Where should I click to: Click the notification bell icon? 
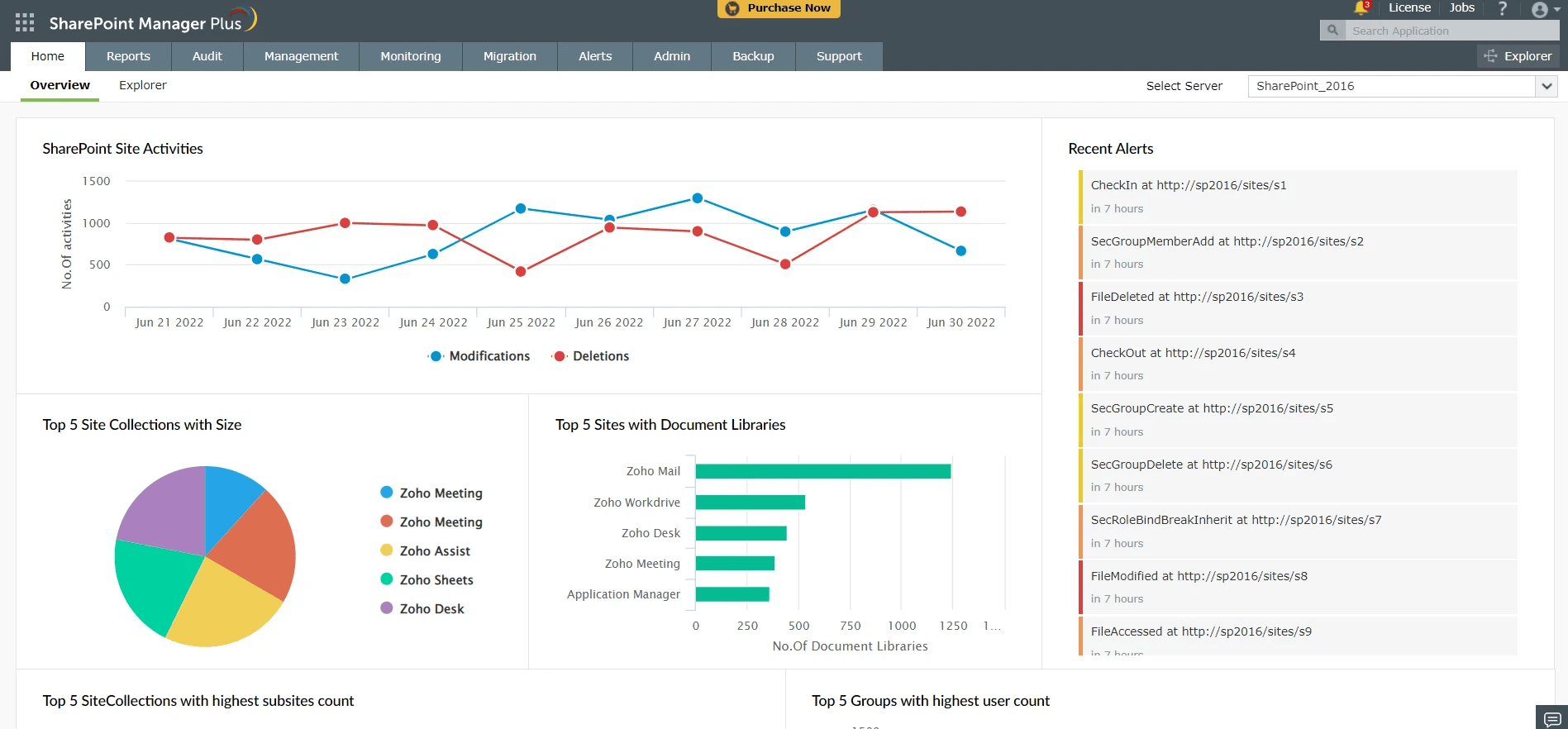[x=1361, y=8]
